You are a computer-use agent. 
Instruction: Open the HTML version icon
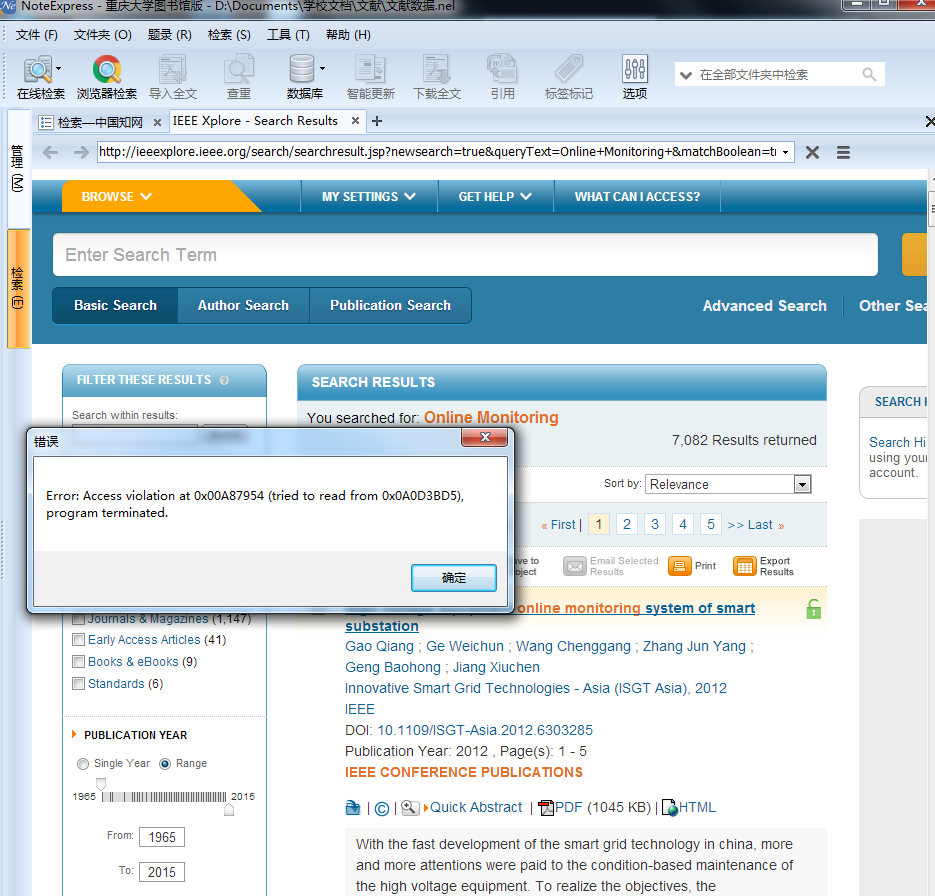click(670, 808)
